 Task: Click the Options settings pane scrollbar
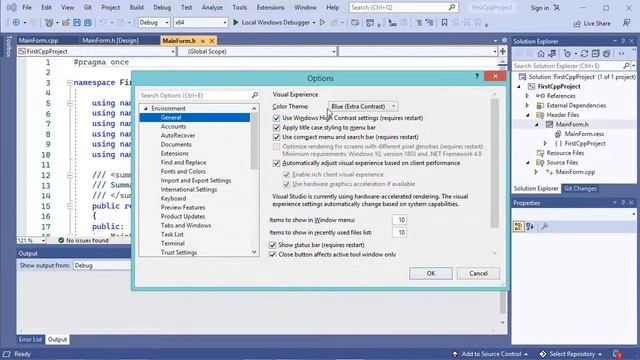click(x=494, y=163)
